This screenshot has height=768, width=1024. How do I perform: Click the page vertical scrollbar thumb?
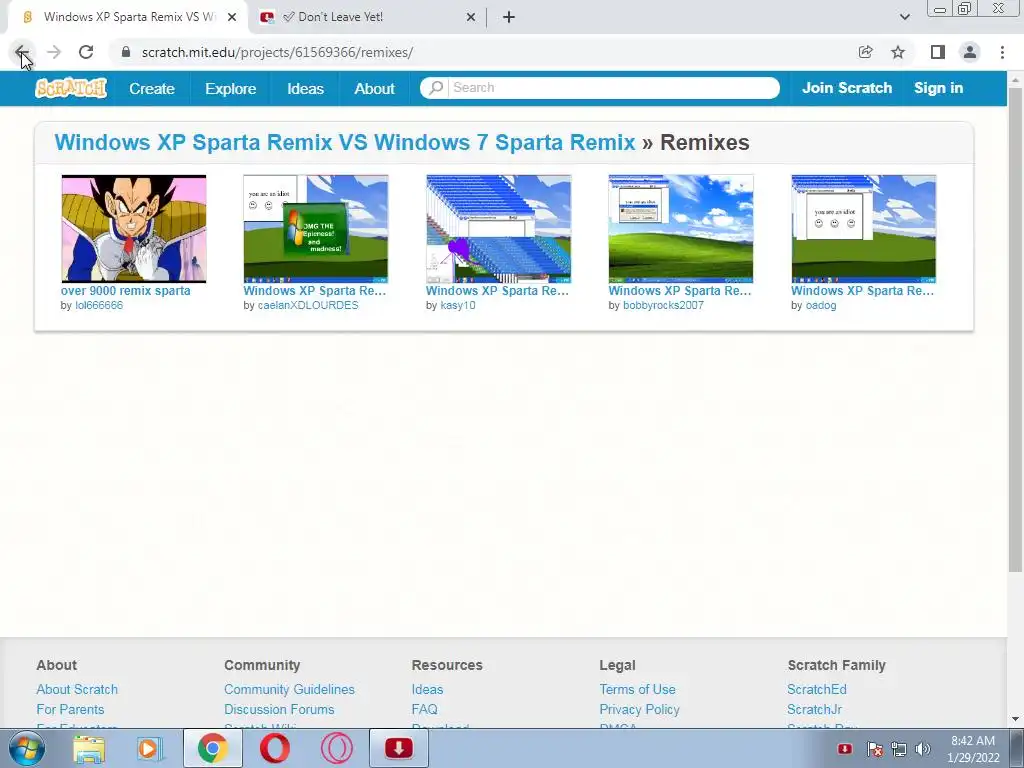[1016, 330]
